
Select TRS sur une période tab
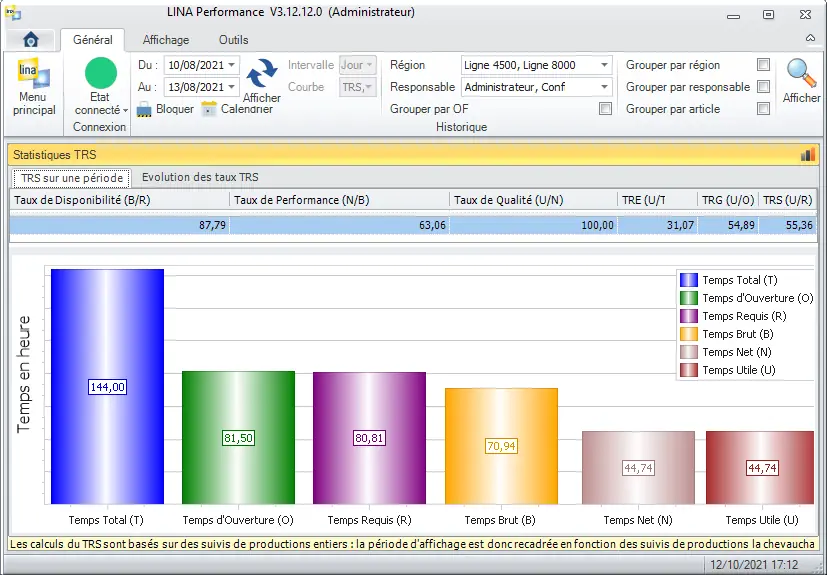pyautogui.click(x=71, y=178)
